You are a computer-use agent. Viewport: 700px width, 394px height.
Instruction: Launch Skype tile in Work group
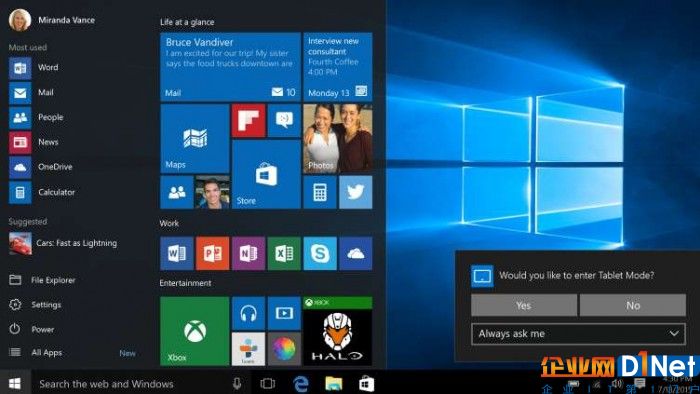[320, 253]
